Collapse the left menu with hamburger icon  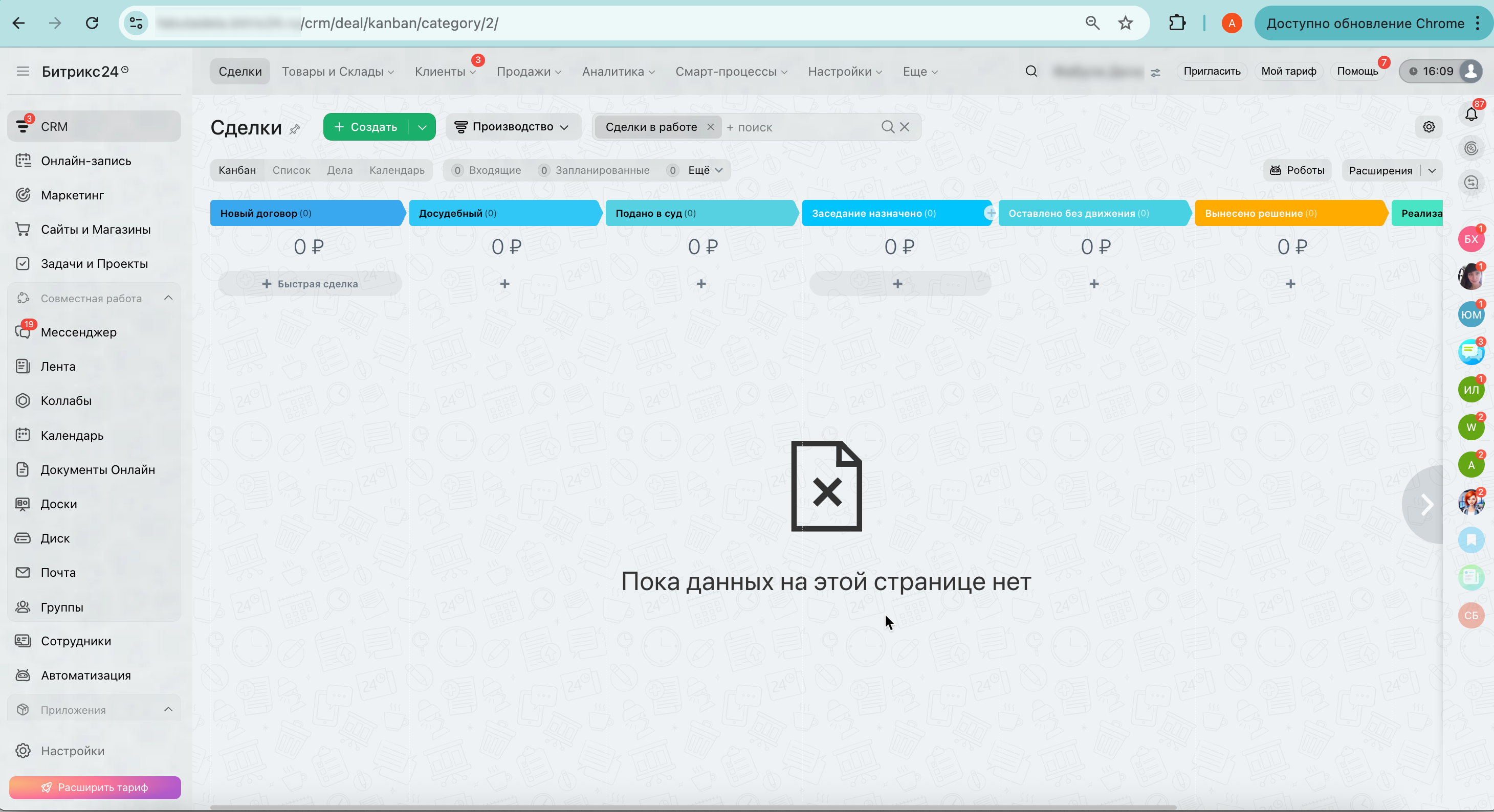[x=23, y=71]
